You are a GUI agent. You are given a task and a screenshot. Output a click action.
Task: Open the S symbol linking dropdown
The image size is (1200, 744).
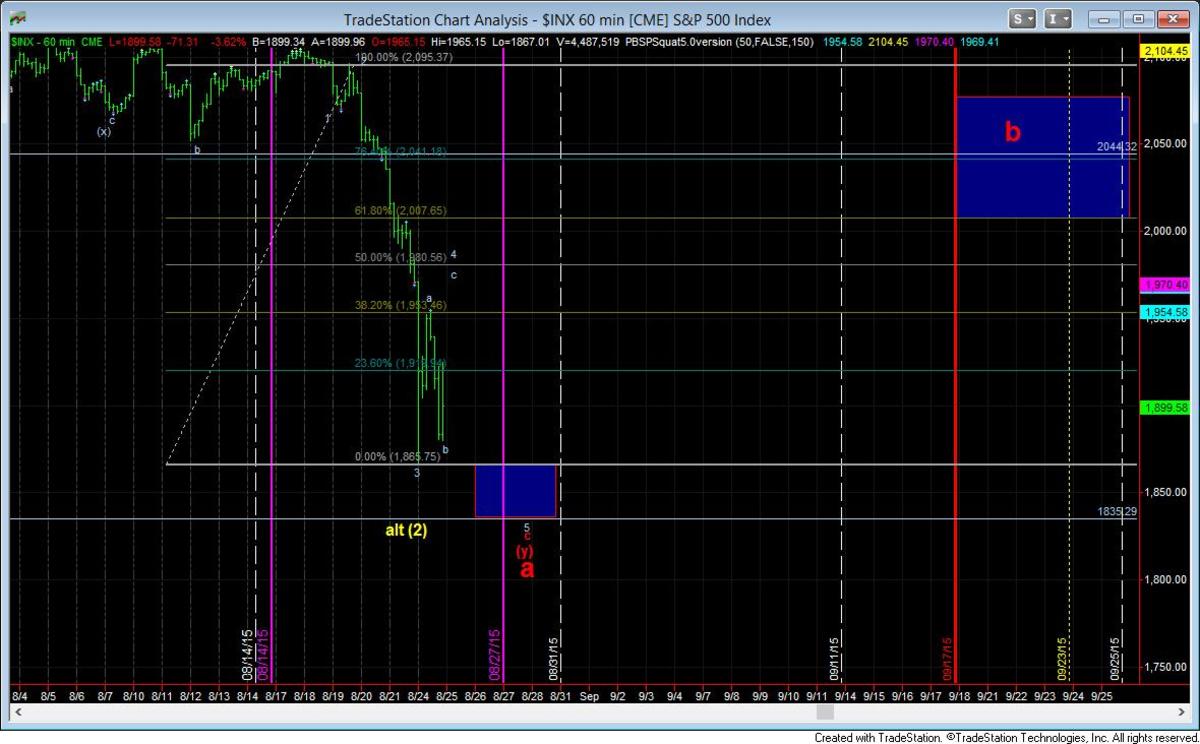pos(1022,19)
